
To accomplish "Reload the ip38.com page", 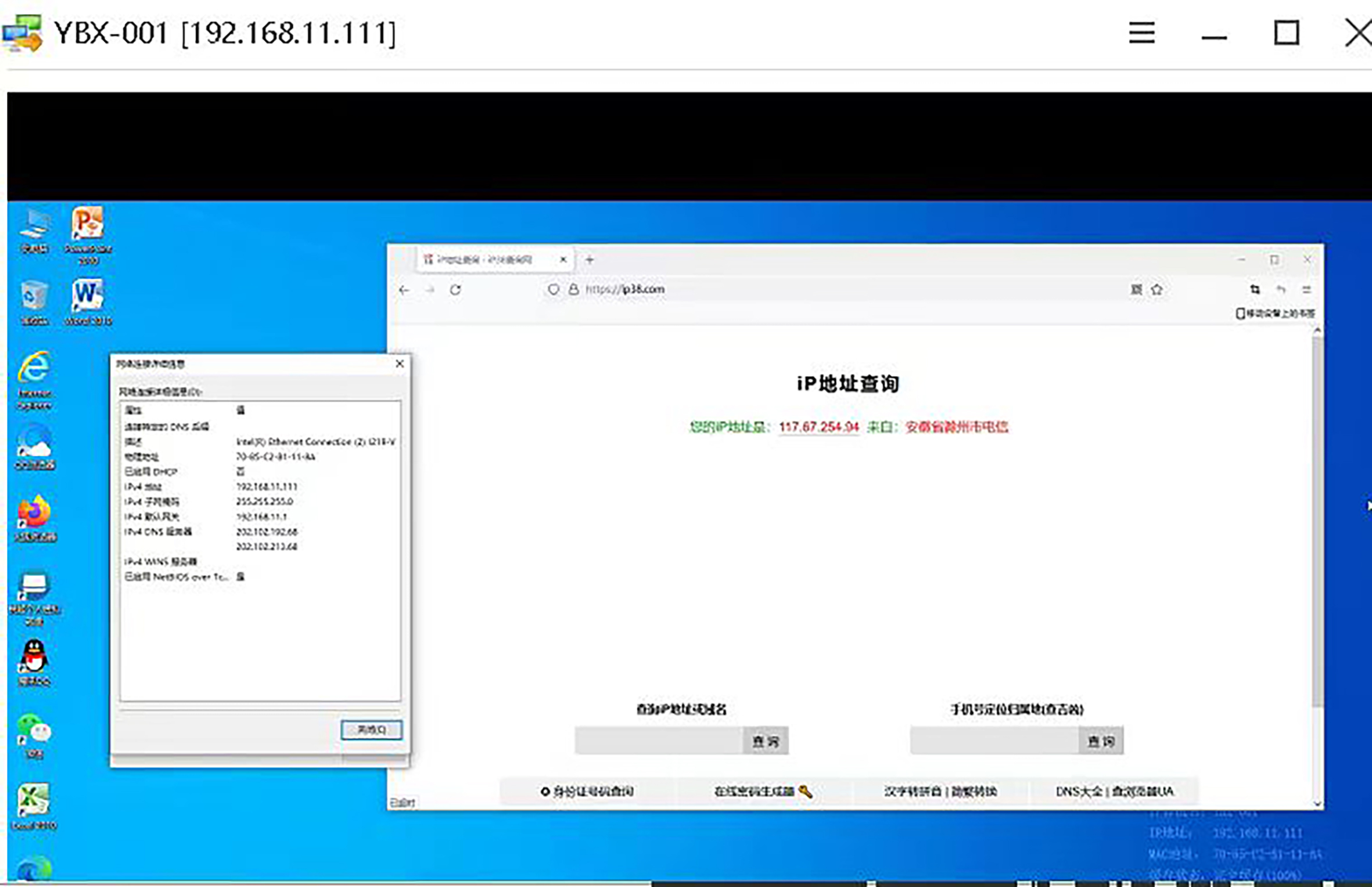I will click(455, 290).
